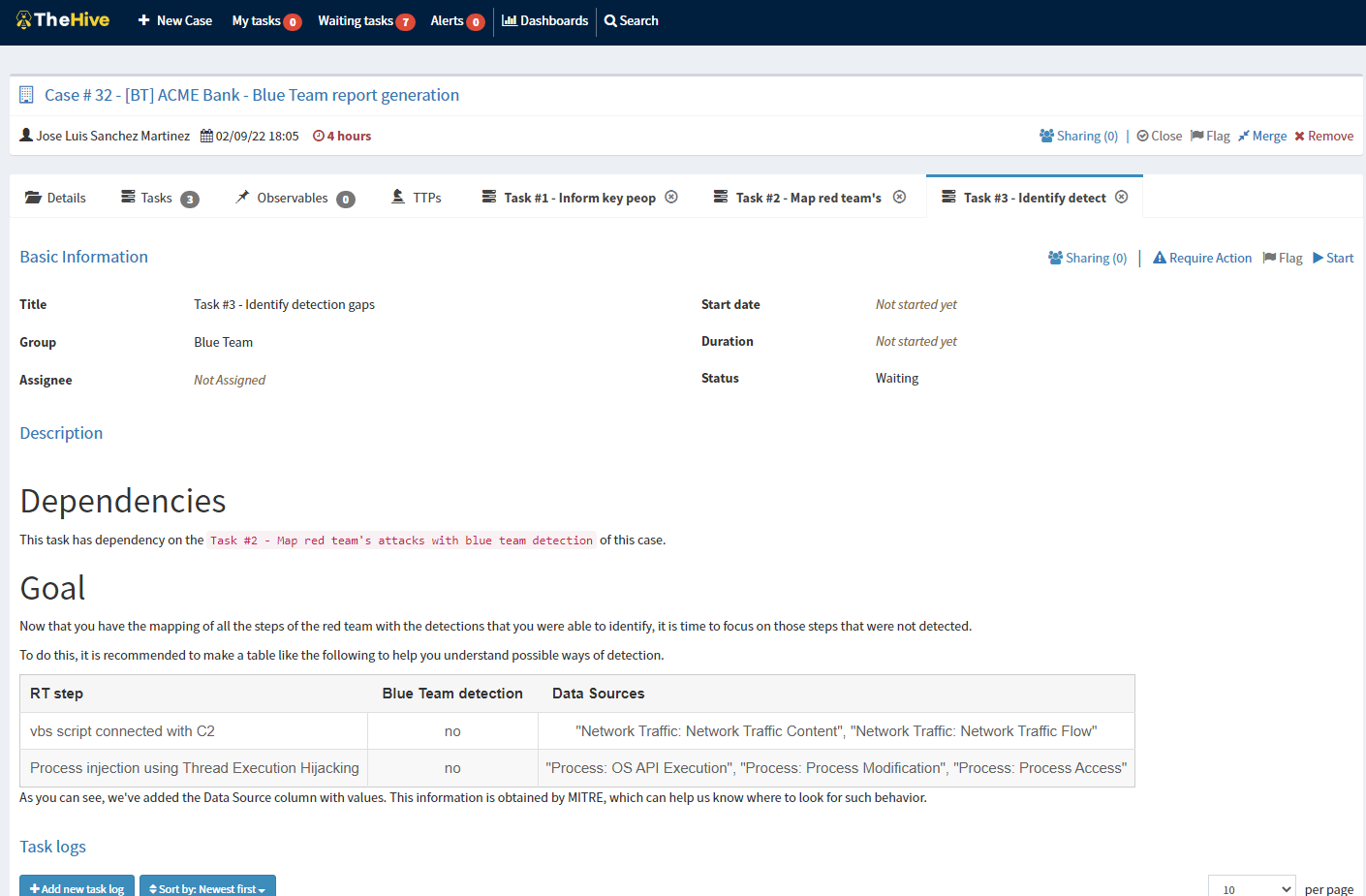Switch to Details tab
Viewport: 1366px width, 896px height.
[x=55, y=198]
